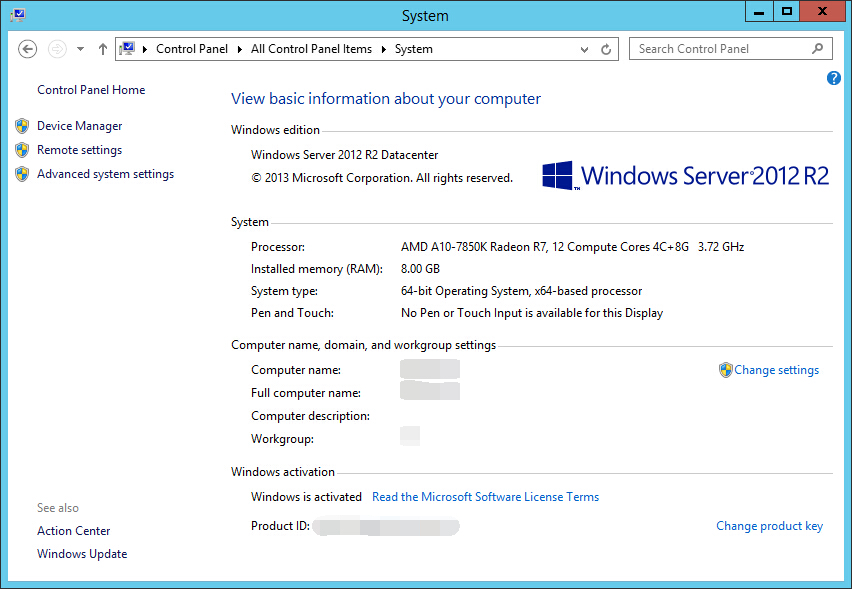Open Remote settings
Image resolution: width=852 pixels, height=589 pixels.
(79, 150)
